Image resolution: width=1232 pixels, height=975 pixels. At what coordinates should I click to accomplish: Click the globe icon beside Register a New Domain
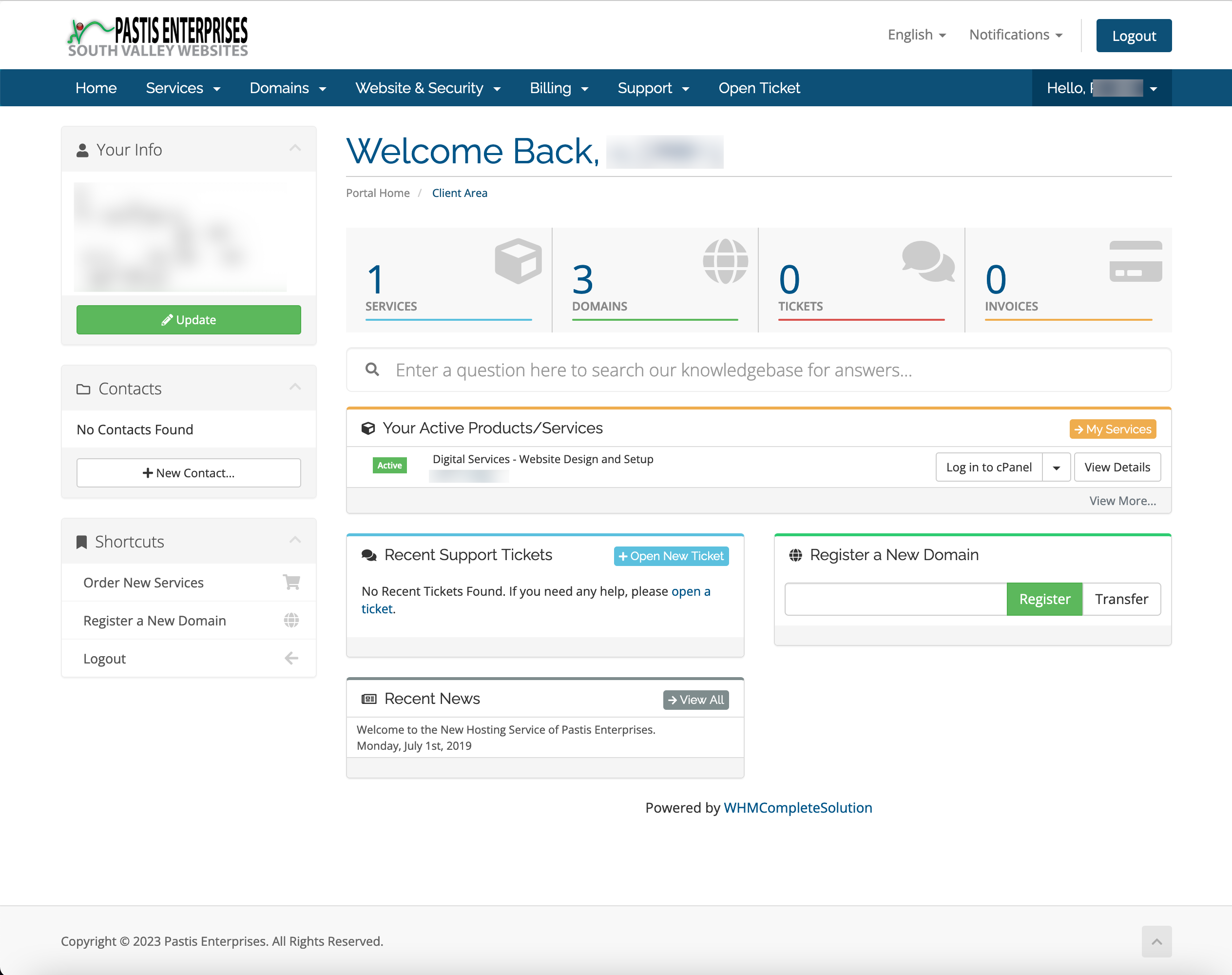pyautogui.click(x=291, y=620)
